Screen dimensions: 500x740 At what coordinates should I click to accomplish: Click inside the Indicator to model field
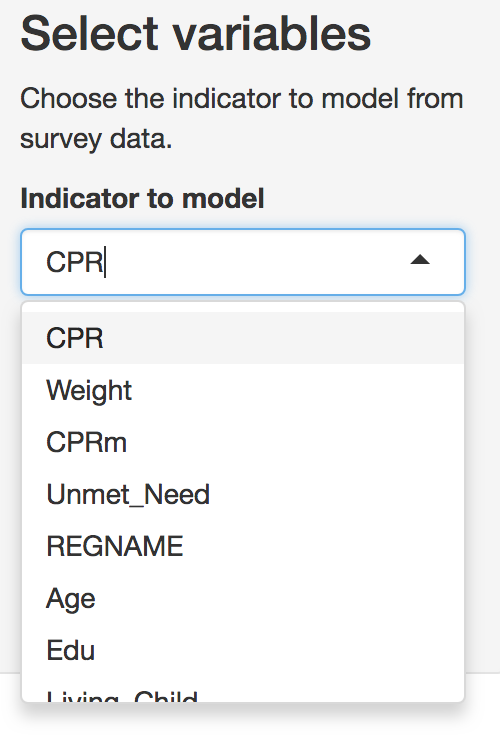(243, 262)
